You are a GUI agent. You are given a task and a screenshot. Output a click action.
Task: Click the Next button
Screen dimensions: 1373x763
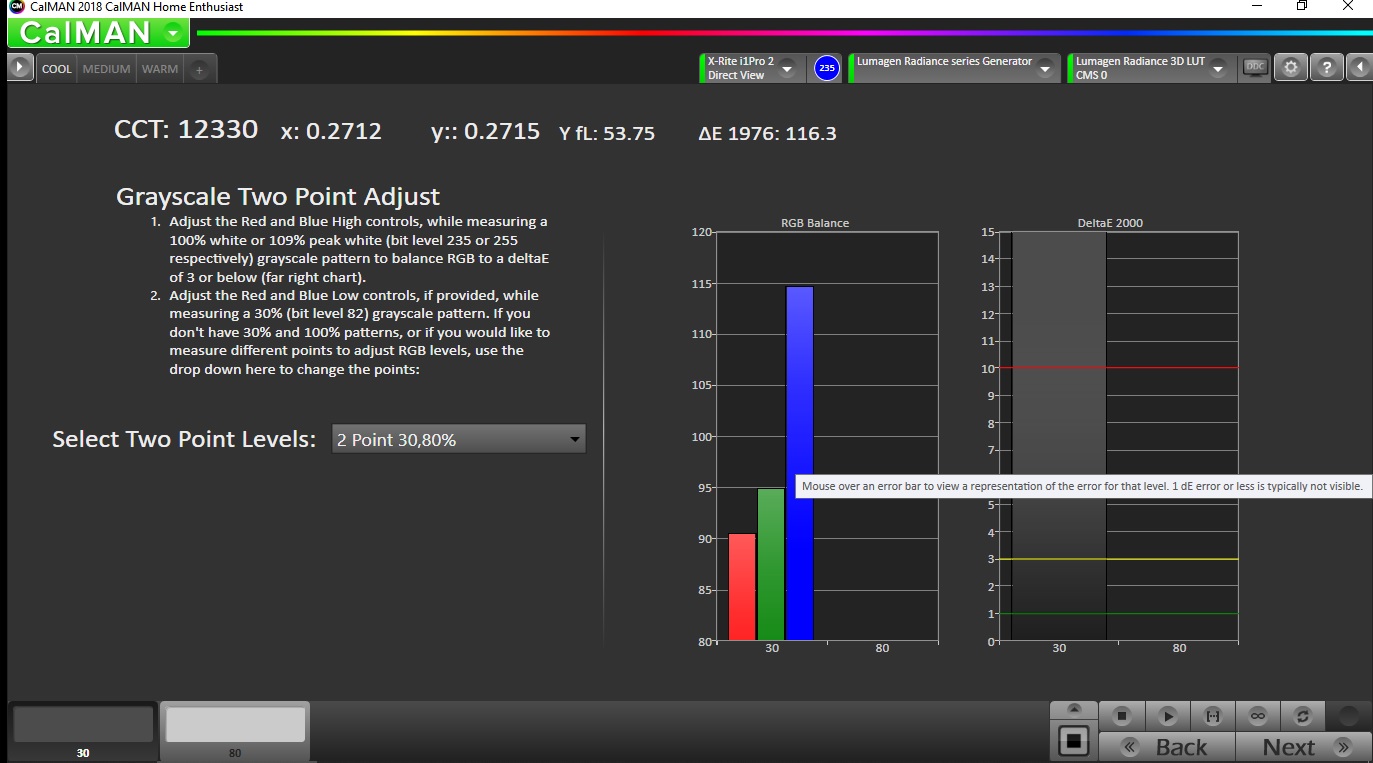pos(1300,747)
